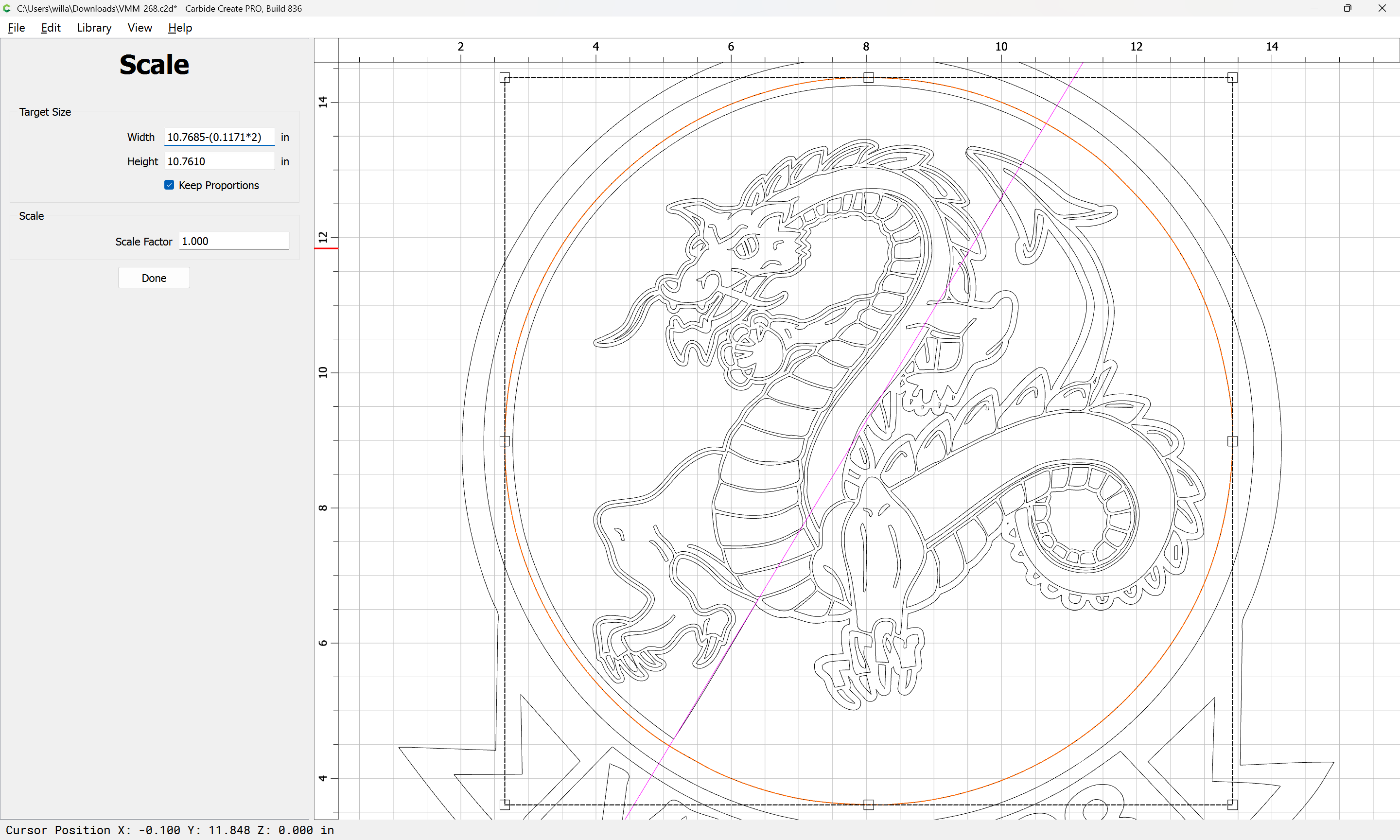This screenshot has height=840, width=1400.
Task: Toggle the Keep Proportions checkbox
Action: [169, 185]
